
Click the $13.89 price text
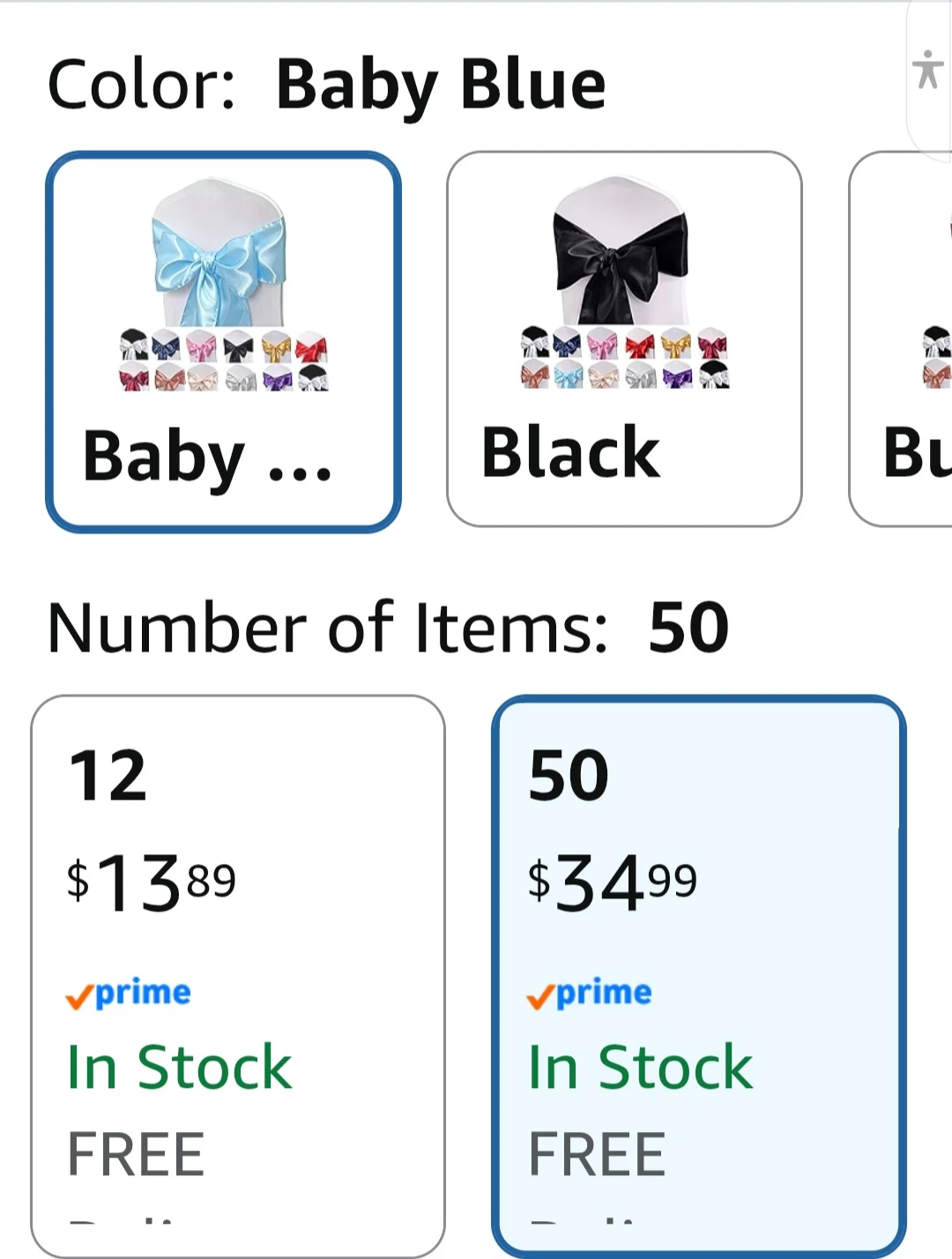click(152, 883)
